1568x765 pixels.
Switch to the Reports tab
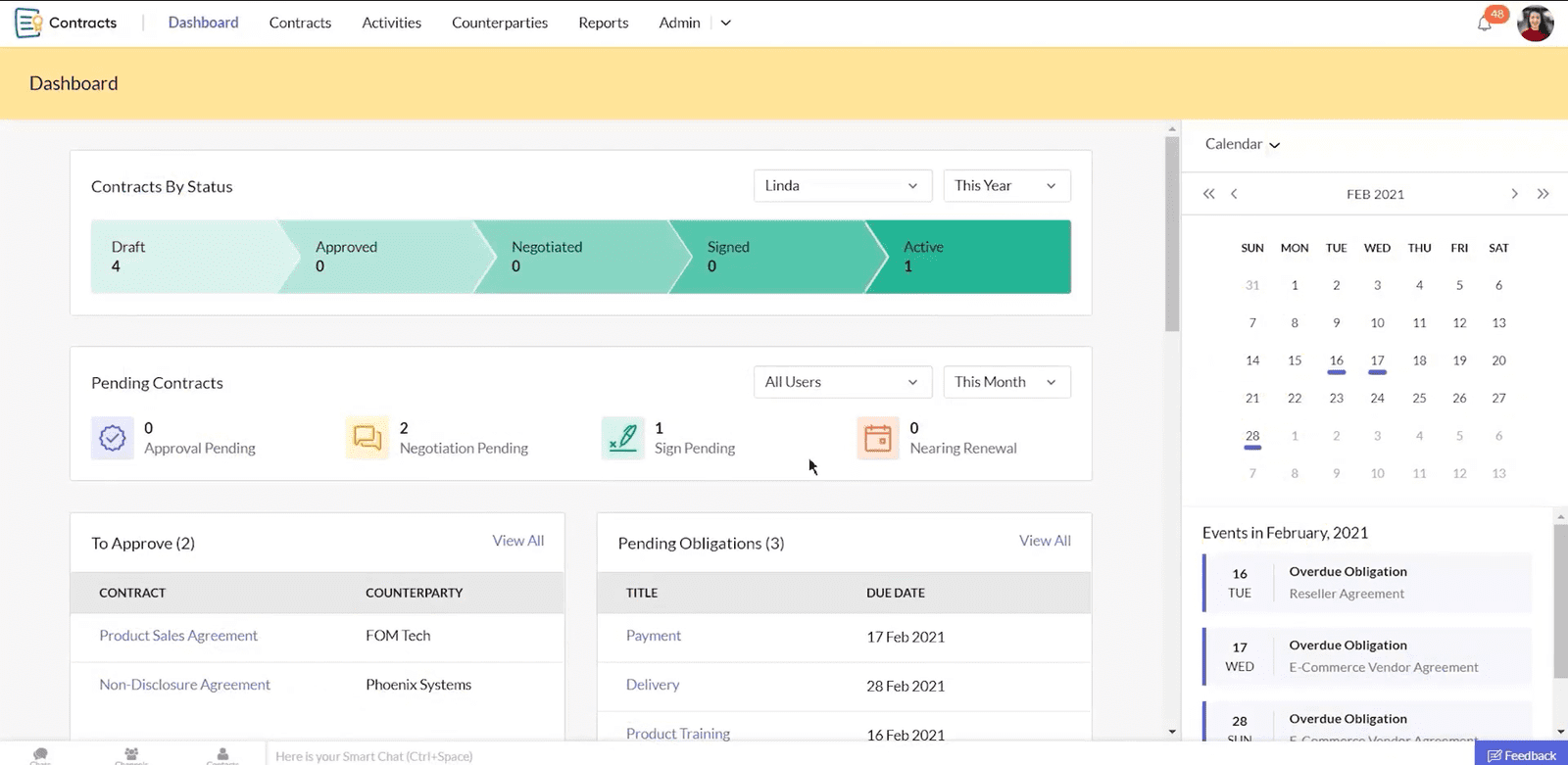603,23
